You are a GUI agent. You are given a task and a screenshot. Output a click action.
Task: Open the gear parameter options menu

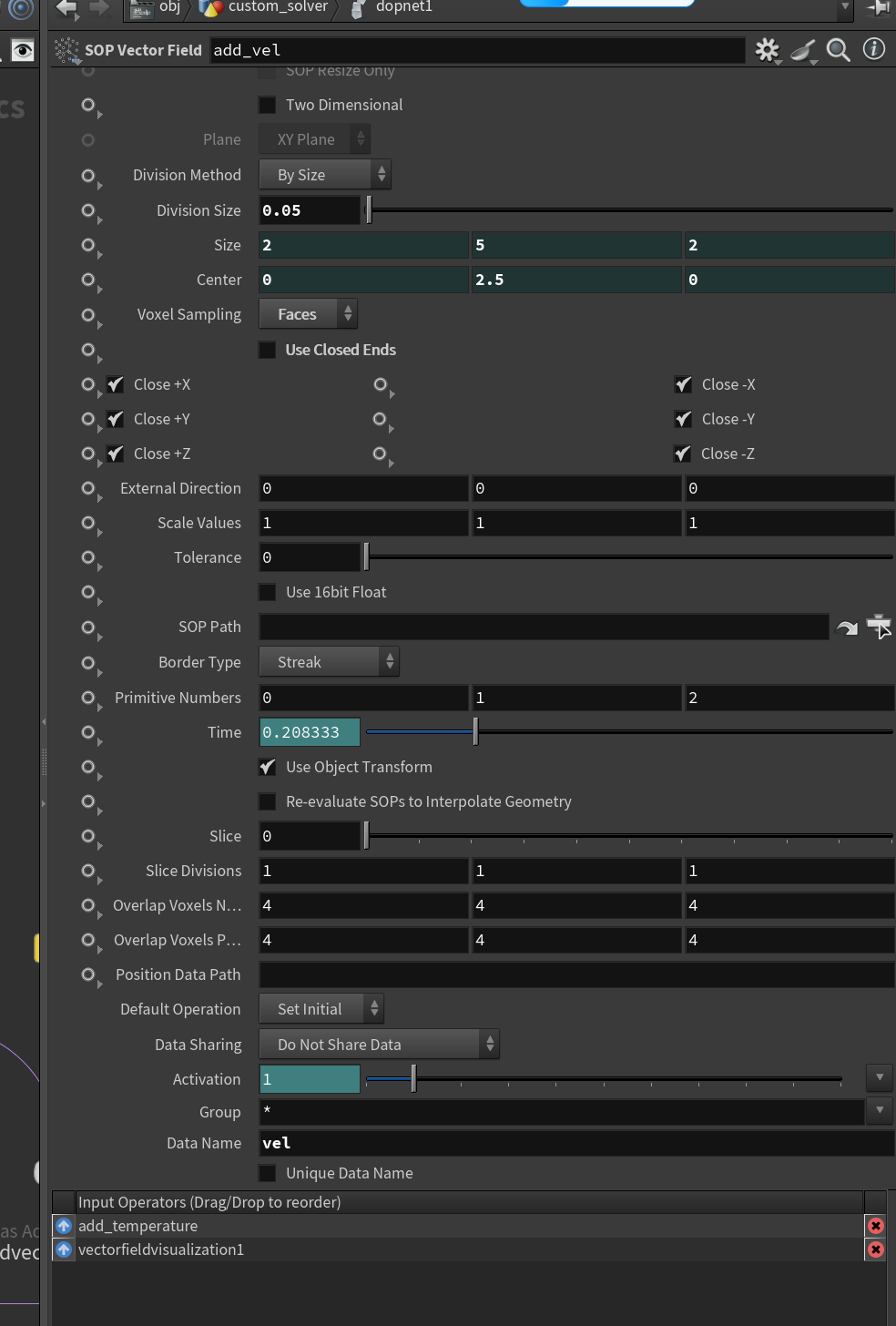click(768, 50)
